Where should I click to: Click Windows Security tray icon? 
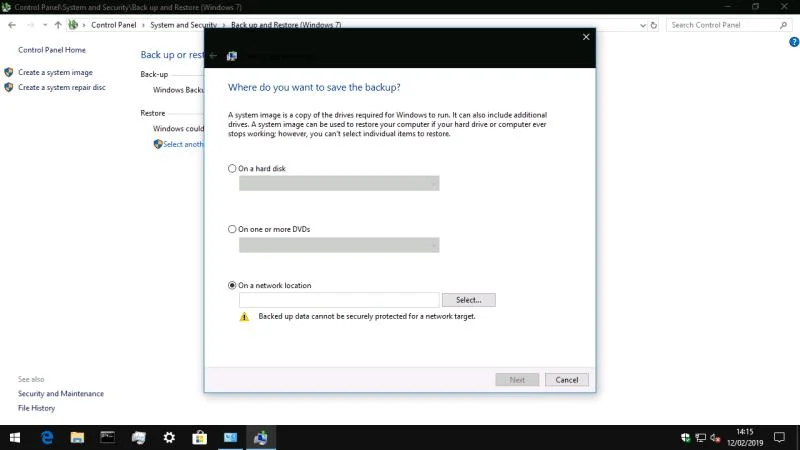click(x=685, y=438)
